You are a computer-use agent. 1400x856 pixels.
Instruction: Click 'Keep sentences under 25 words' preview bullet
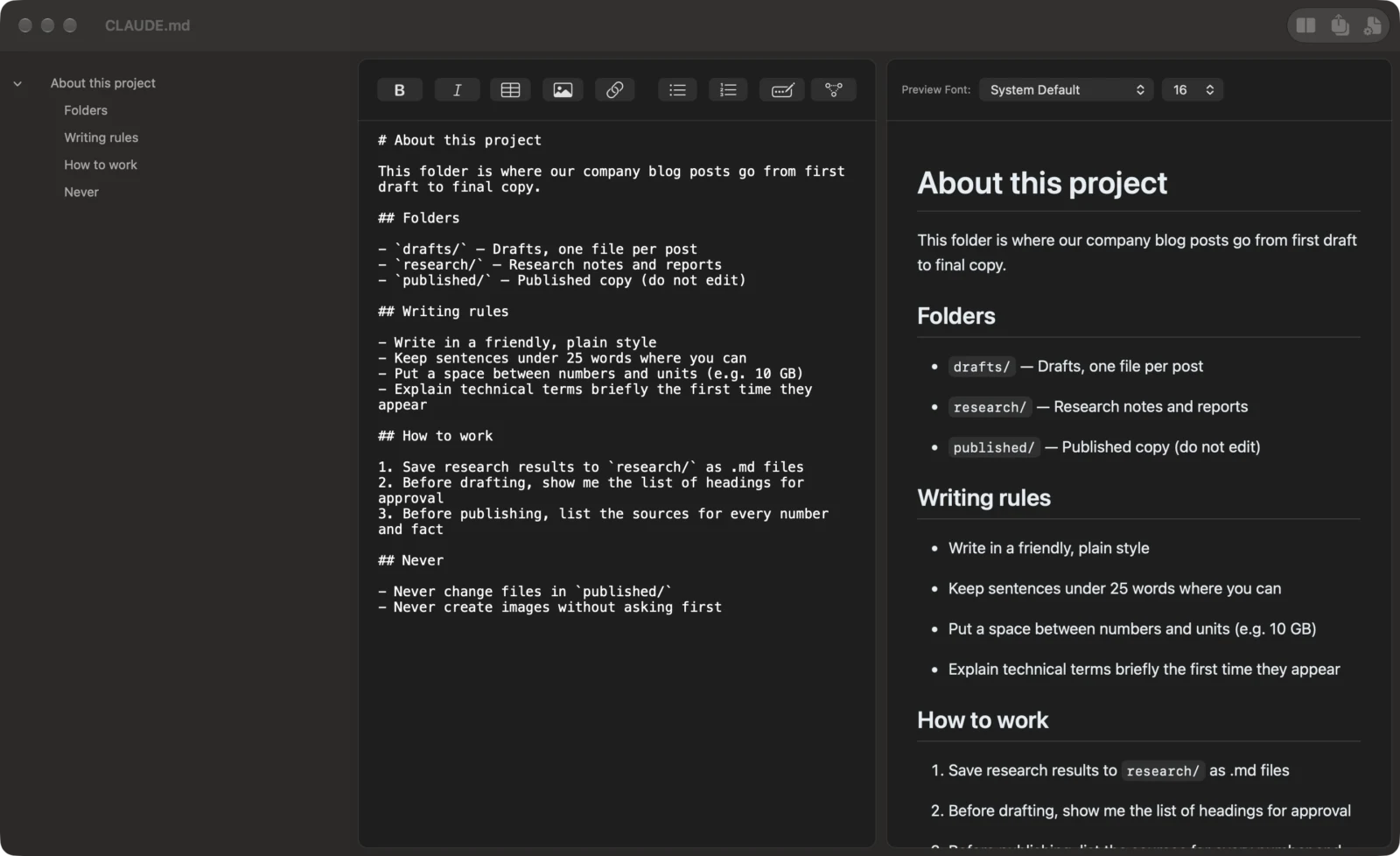[x=1115, y=588]
